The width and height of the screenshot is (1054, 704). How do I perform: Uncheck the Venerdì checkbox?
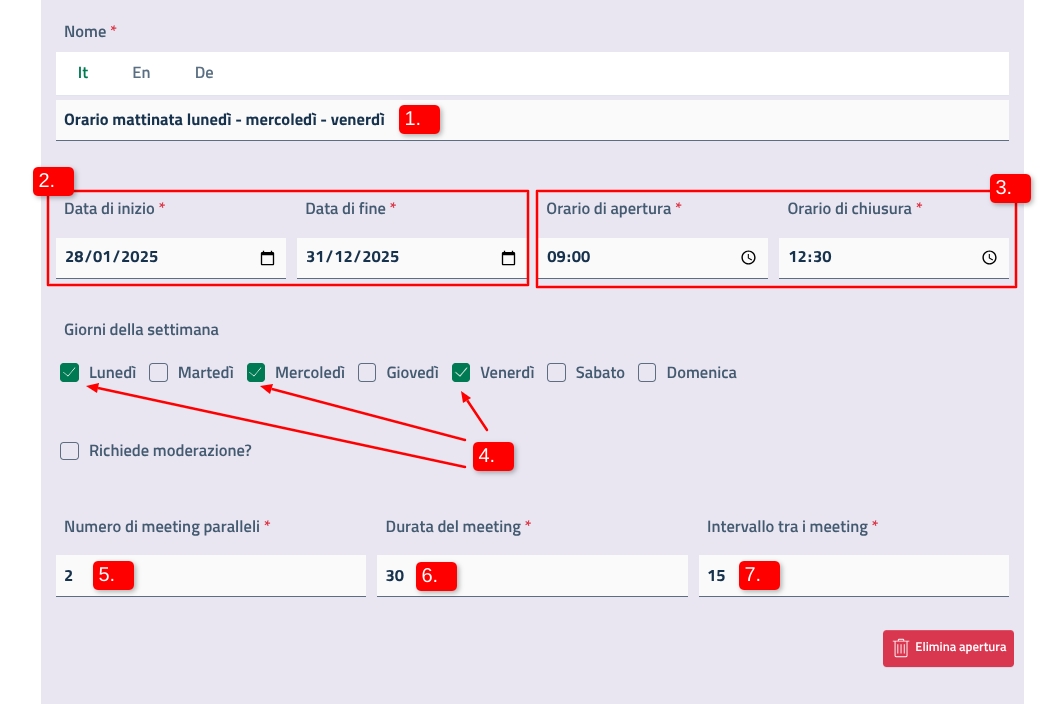461,373
